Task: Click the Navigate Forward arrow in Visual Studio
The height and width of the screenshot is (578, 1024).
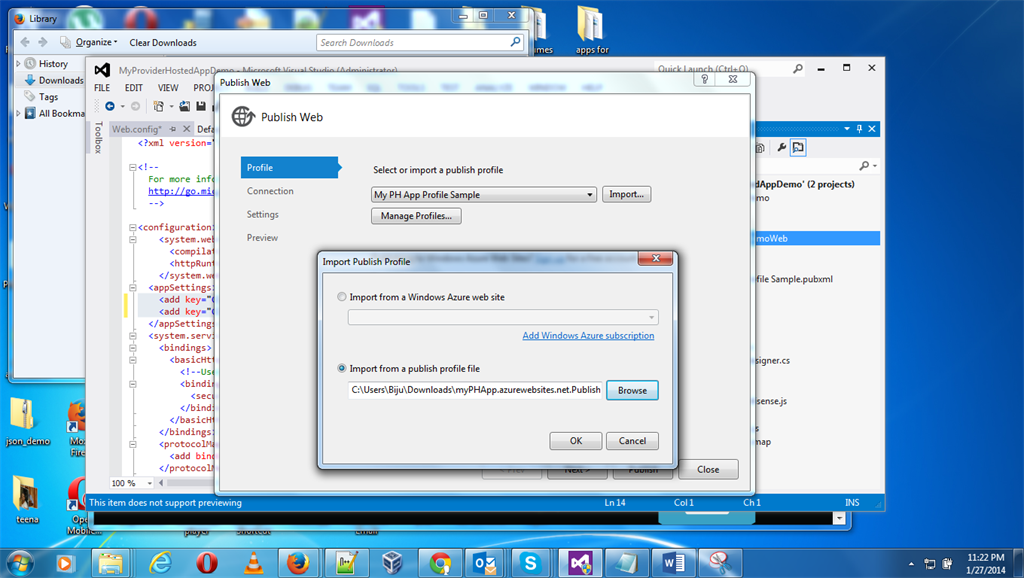Action: [135, 106]
